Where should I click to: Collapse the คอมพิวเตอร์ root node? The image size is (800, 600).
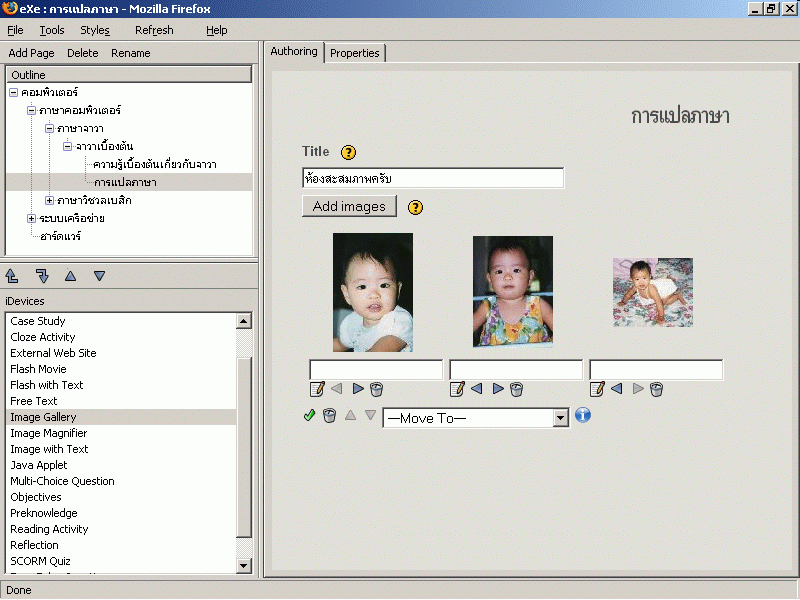[x=14, y=92]
